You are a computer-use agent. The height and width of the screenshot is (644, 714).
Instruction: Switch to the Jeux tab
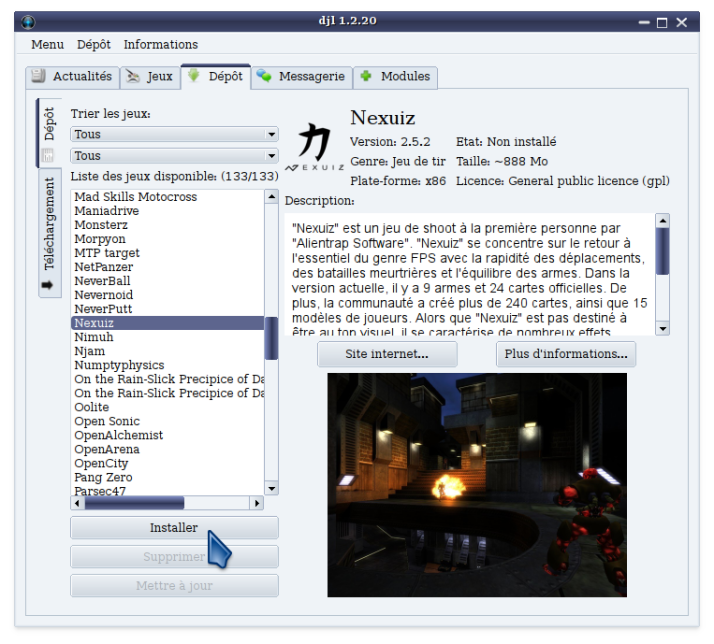click(x=150, y=77)
